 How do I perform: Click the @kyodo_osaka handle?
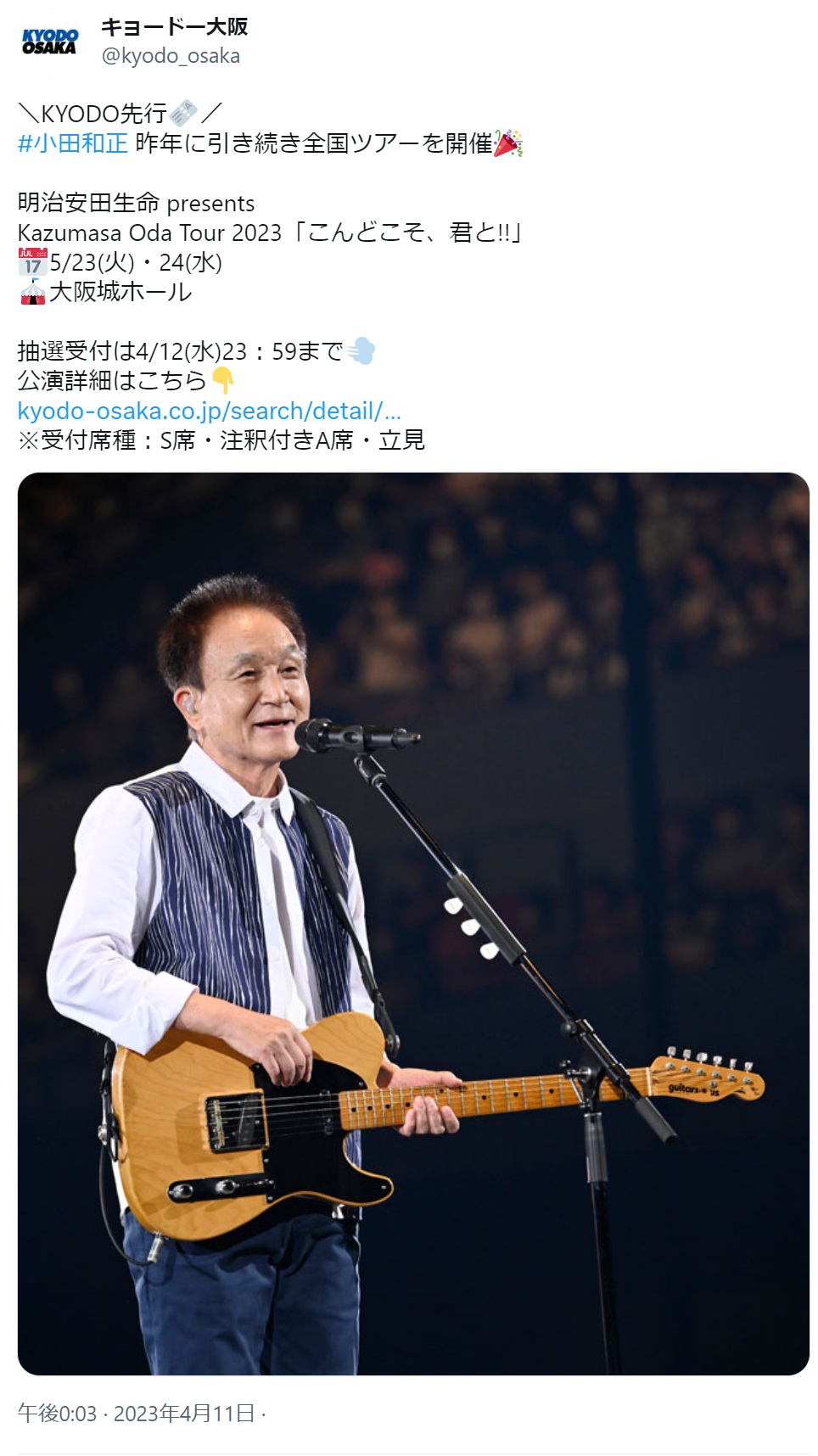[x=171, y=56]
